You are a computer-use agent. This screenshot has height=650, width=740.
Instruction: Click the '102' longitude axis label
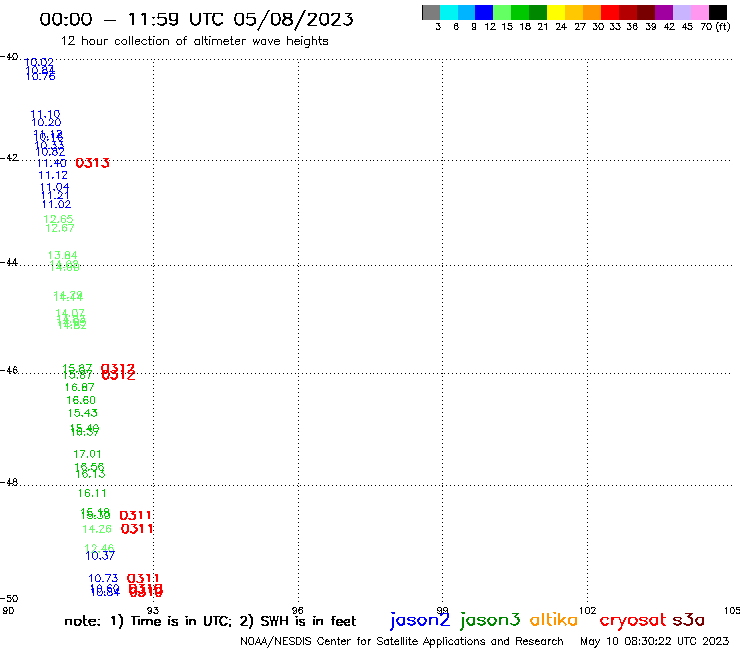[588, 611]
